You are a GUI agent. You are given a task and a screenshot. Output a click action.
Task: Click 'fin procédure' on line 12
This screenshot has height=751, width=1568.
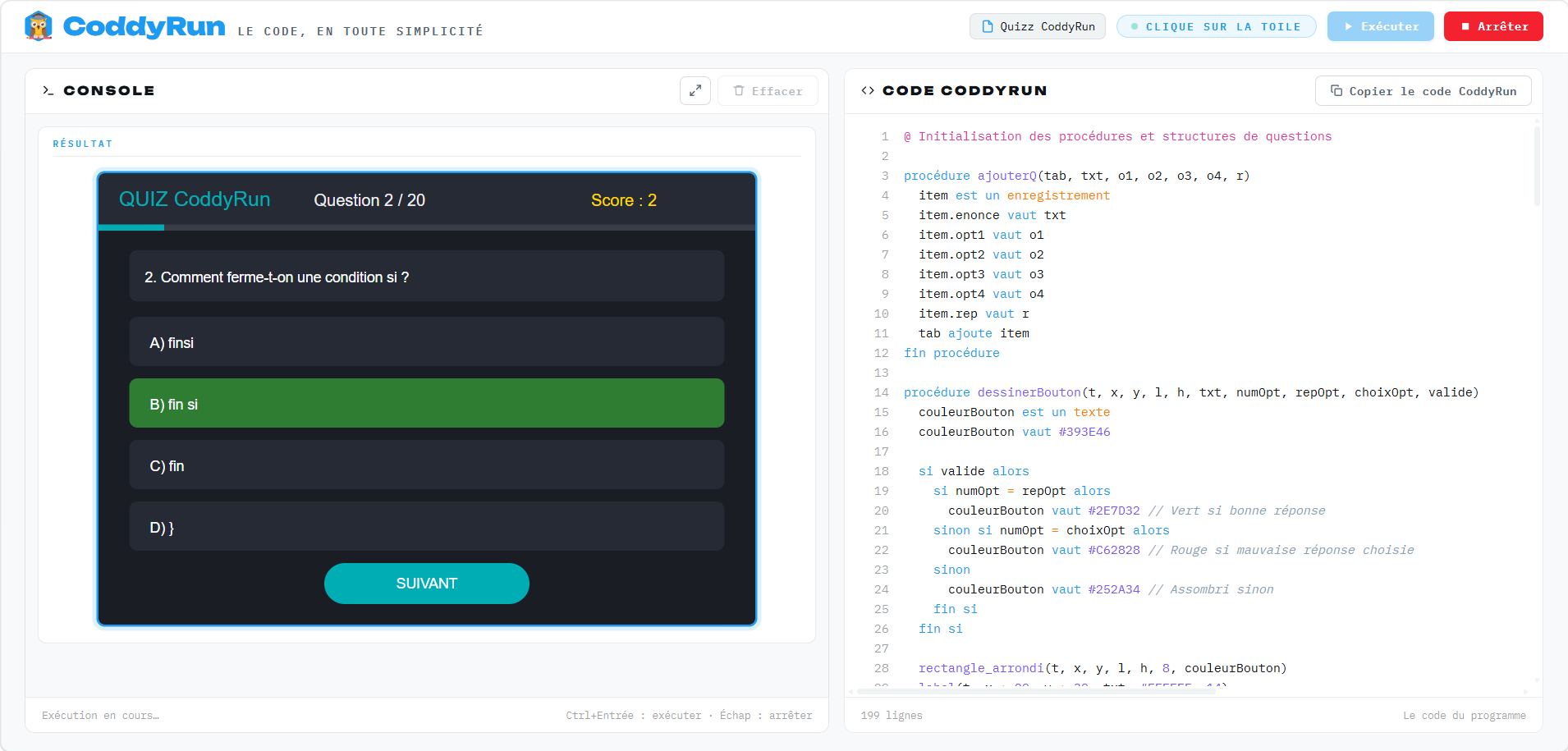(x=951, y=353)
